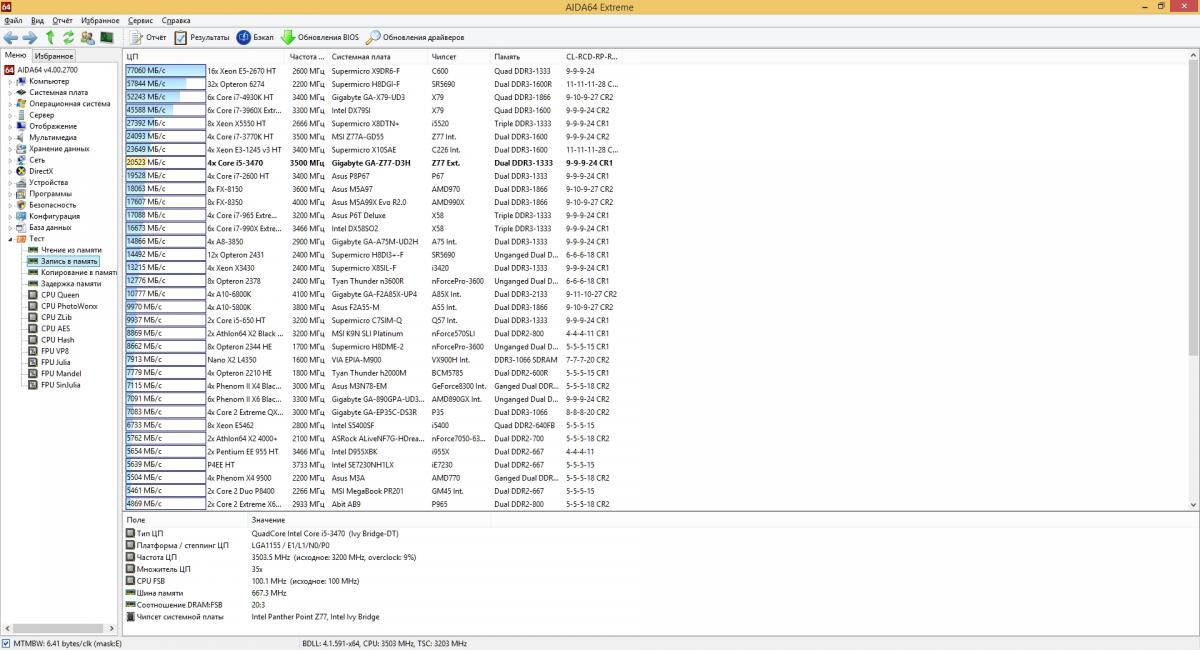Click the Forward navigation arrow
Viewport: 1200px width, 650px height.
30,37
